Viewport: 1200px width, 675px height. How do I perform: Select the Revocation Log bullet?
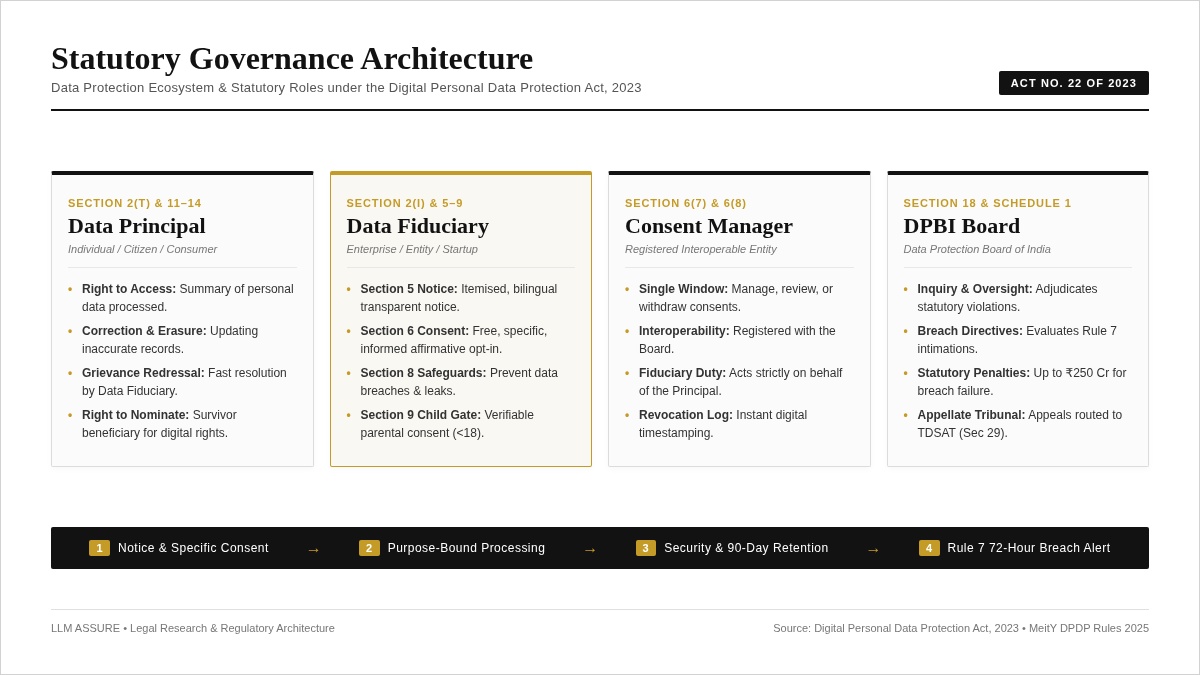pos(739,424)
